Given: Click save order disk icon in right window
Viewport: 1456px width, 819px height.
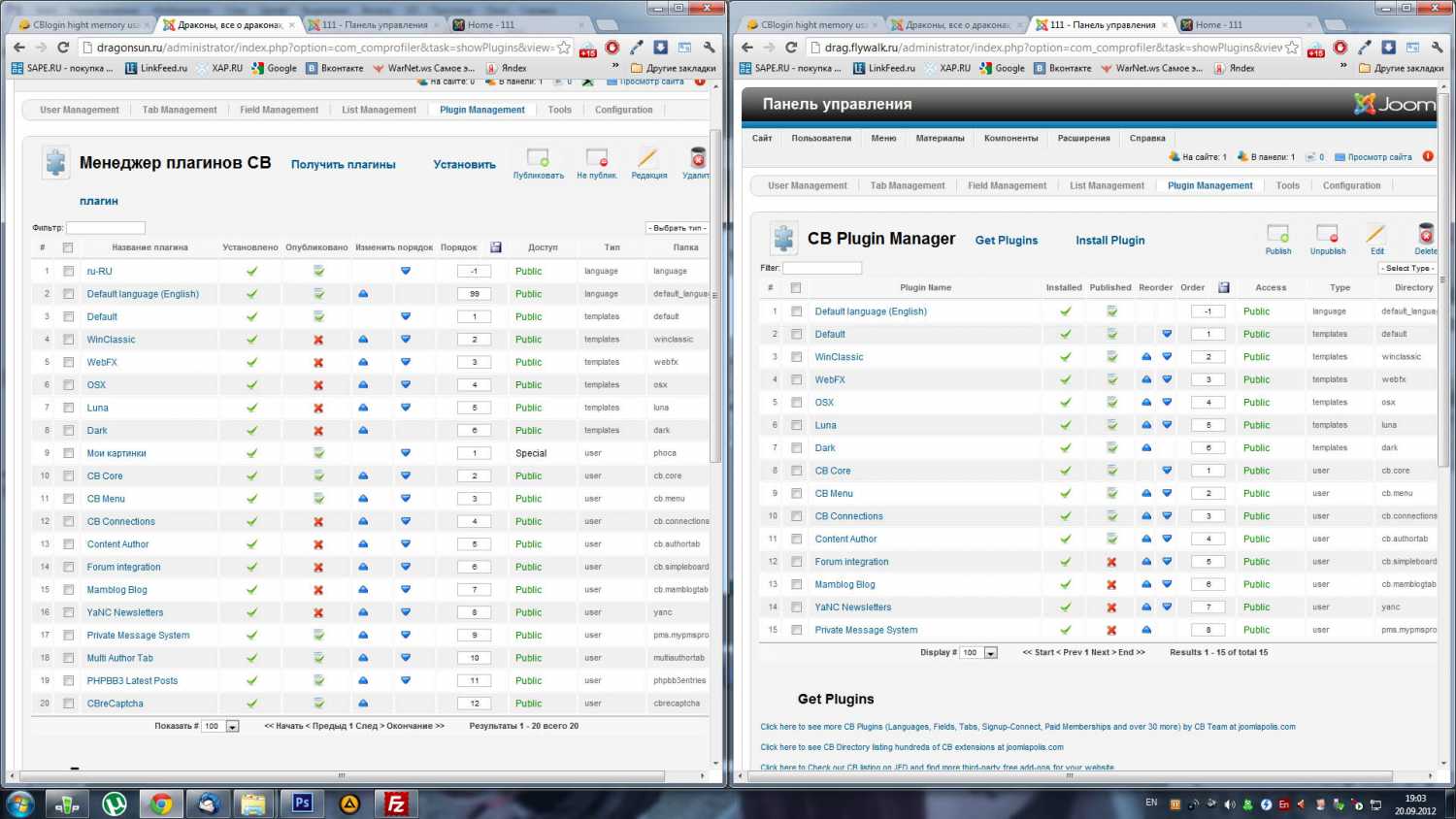Looking at the screenshot, I should [1224, 287].
